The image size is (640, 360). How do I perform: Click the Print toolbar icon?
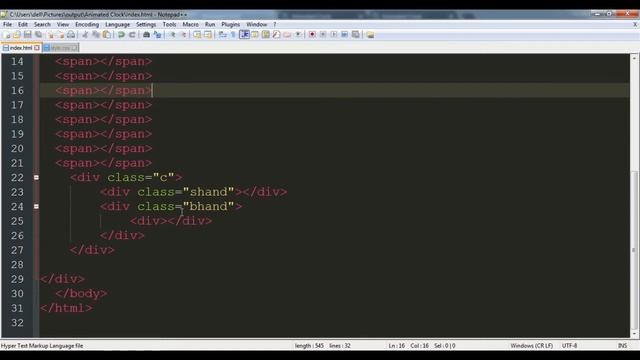pos(71,35)
